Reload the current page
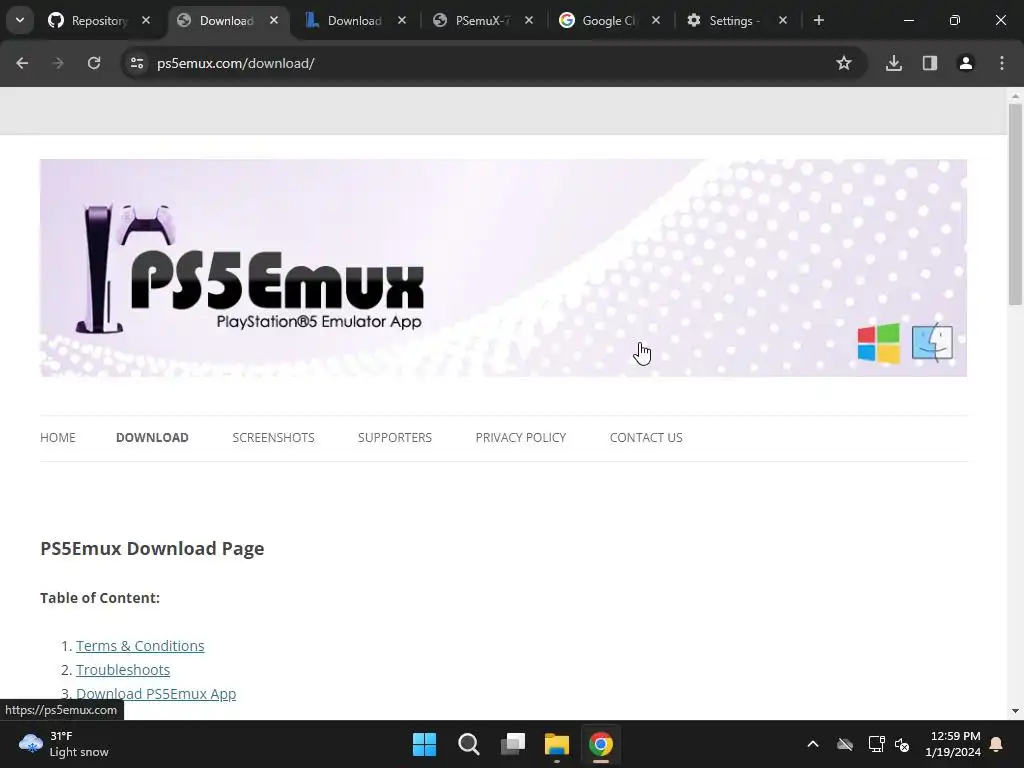The image size is (1024, 768). click(94, 63)
